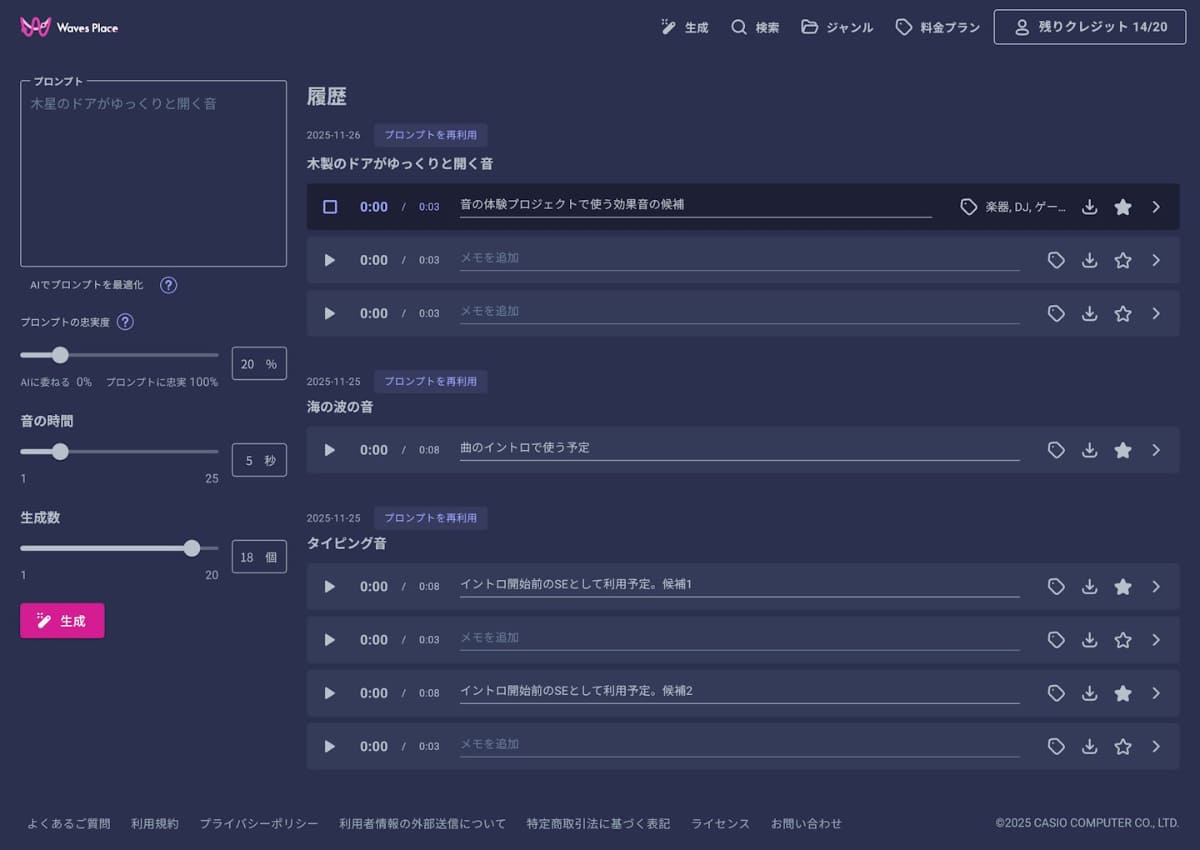1200x850 pixels.
Task: Expand details of the first 木製のドア result
Action: tap(1156, 207)
